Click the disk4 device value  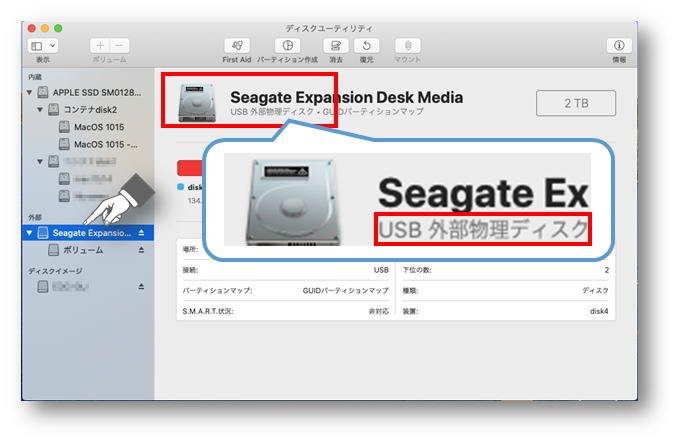tap(599, 311)
